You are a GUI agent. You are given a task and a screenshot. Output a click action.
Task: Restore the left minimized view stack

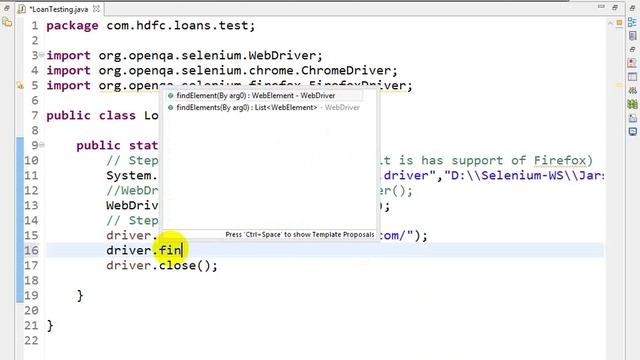point(7,8)
